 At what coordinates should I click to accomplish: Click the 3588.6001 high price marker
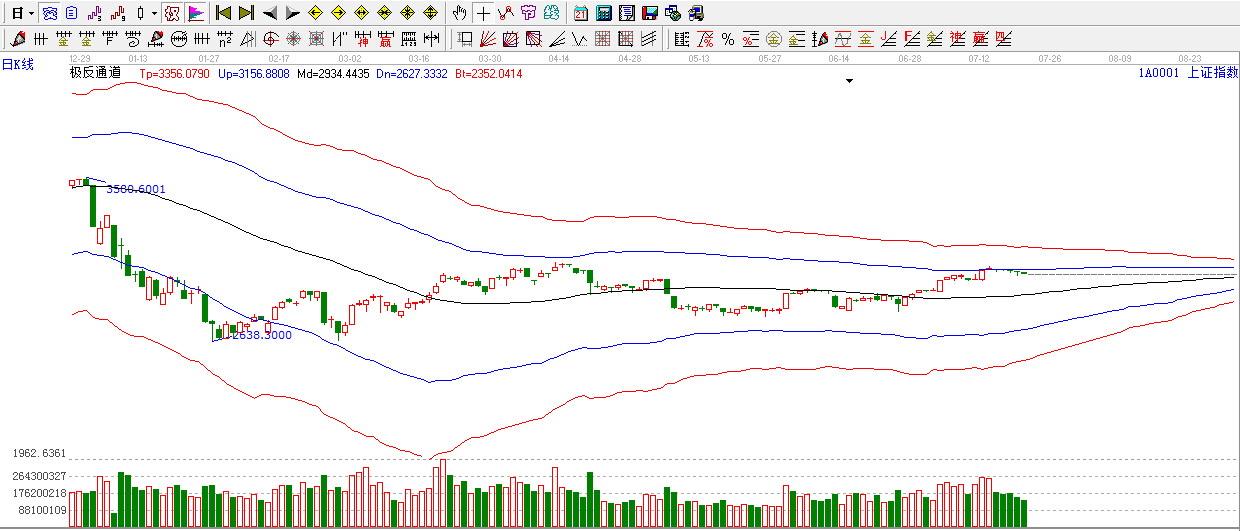(135, 189)
